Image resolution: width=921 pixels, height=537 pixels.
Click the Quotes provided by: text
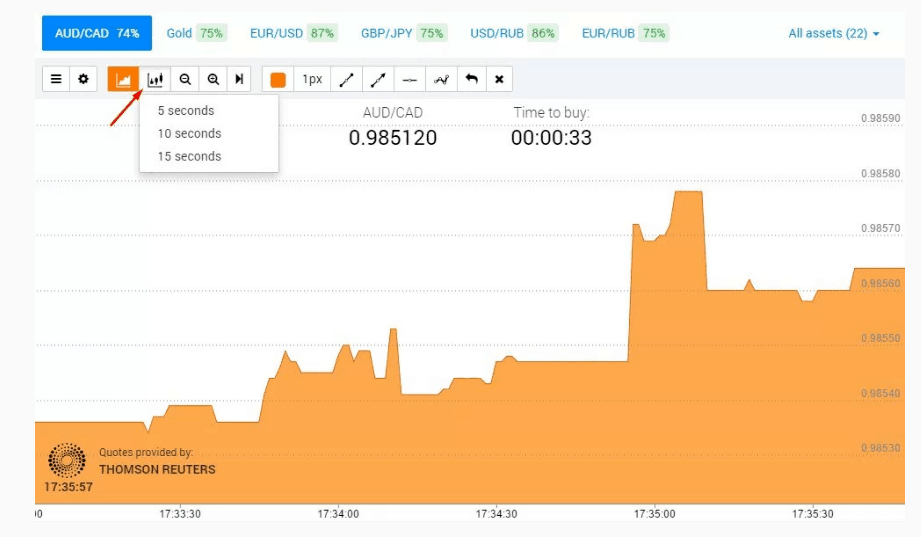pyautogui.click(x=146, y=452)
